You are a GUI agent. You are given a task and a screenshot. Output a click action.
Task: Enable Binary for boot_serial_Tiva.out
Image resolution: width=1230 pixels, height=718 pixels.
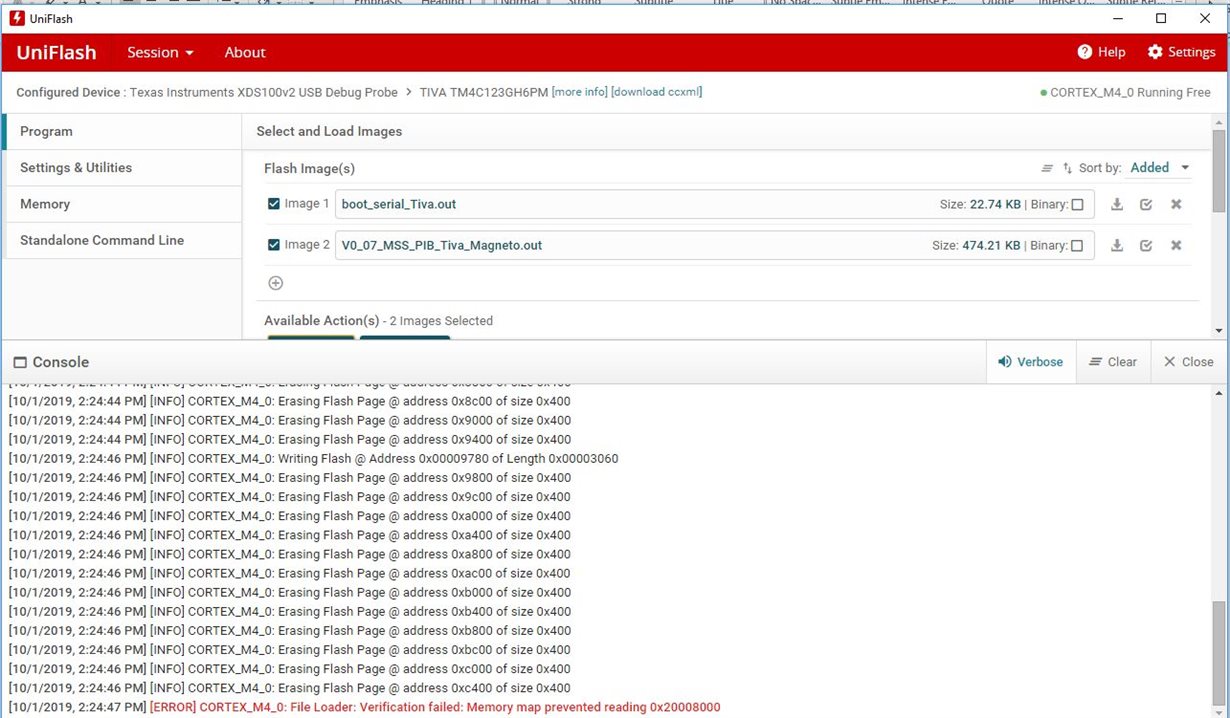(1077, 204)
